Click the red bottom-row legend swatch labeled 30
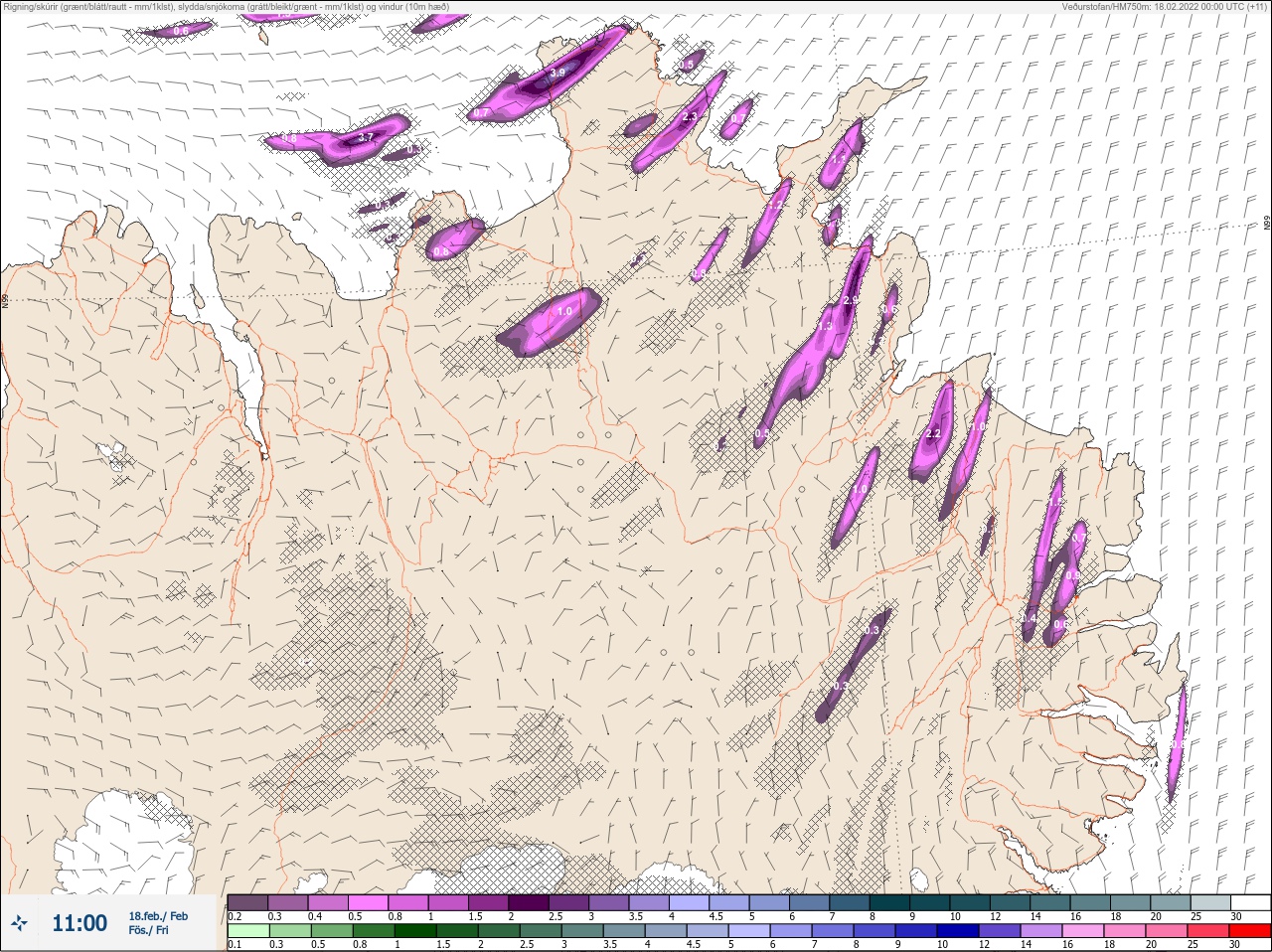 tap(1250, 931)
